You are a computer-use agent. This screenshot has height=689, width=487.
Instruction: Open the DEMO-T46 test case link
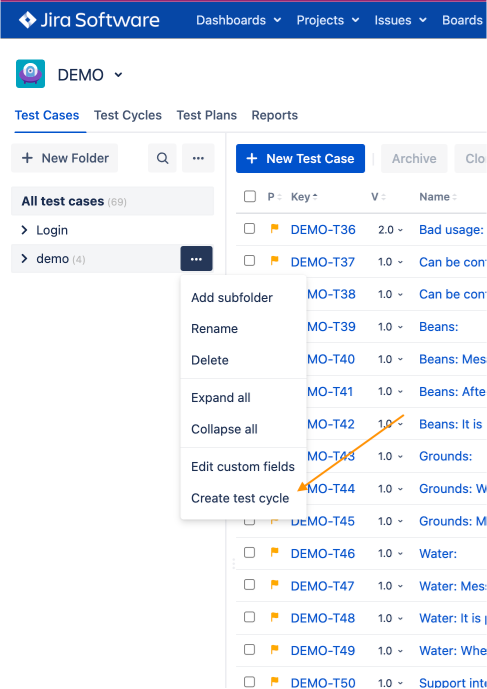click(x=323, y=554)
